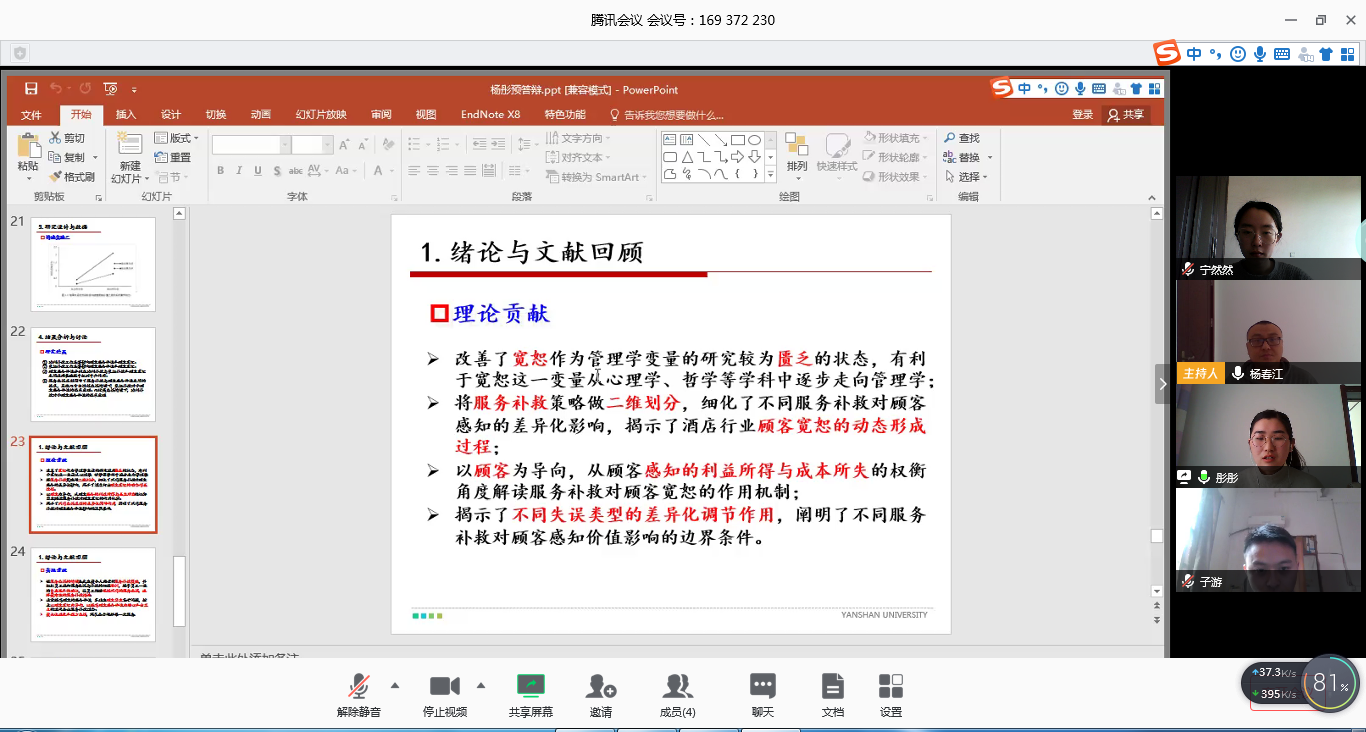
Task: Open the Layout dropdown in Slides group
Action: (177, 138)
